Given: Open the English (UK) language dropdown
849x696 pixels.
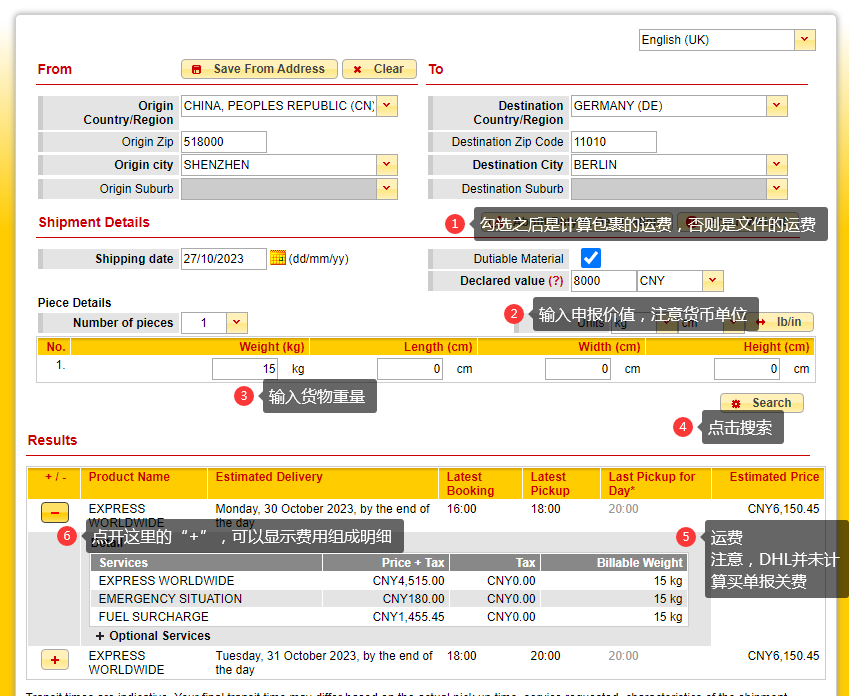Looking at the screenshot, I should tap(805, 40).
